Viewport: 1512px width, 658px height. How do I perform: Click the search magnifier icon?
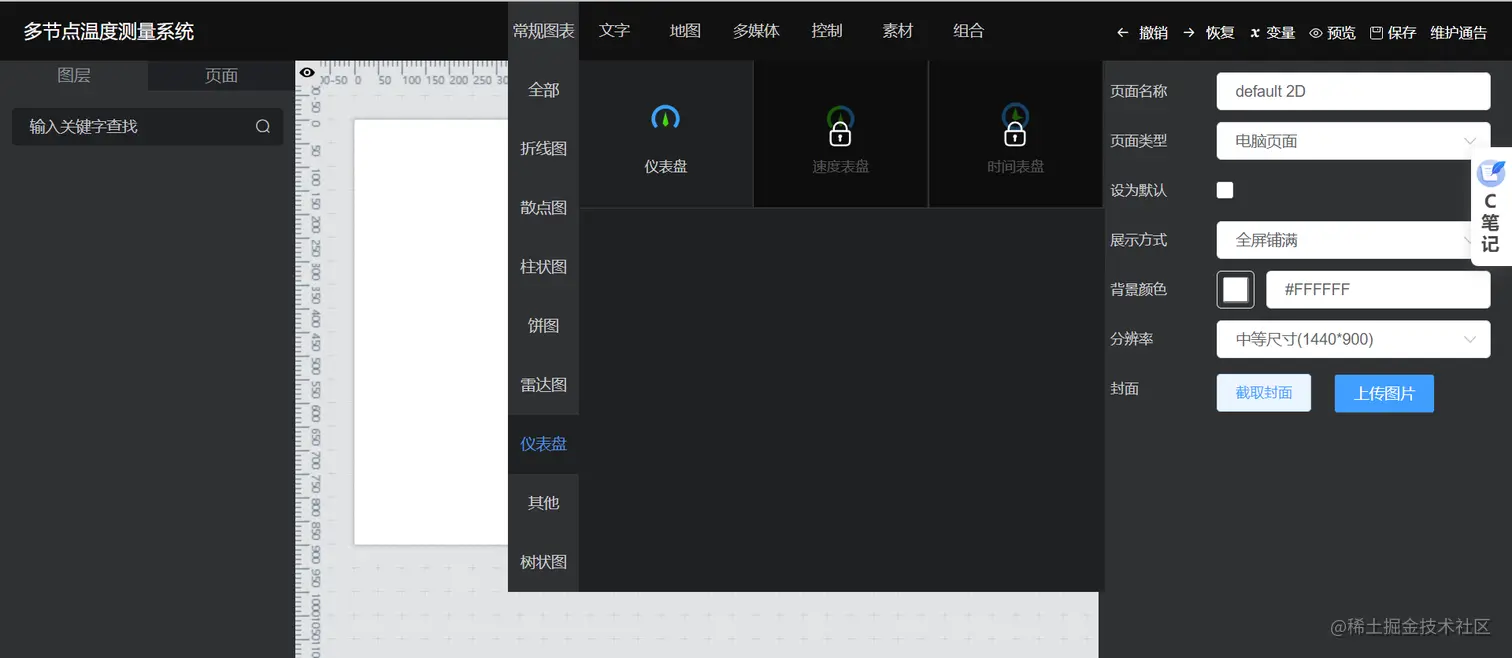[x=263, y=126]
